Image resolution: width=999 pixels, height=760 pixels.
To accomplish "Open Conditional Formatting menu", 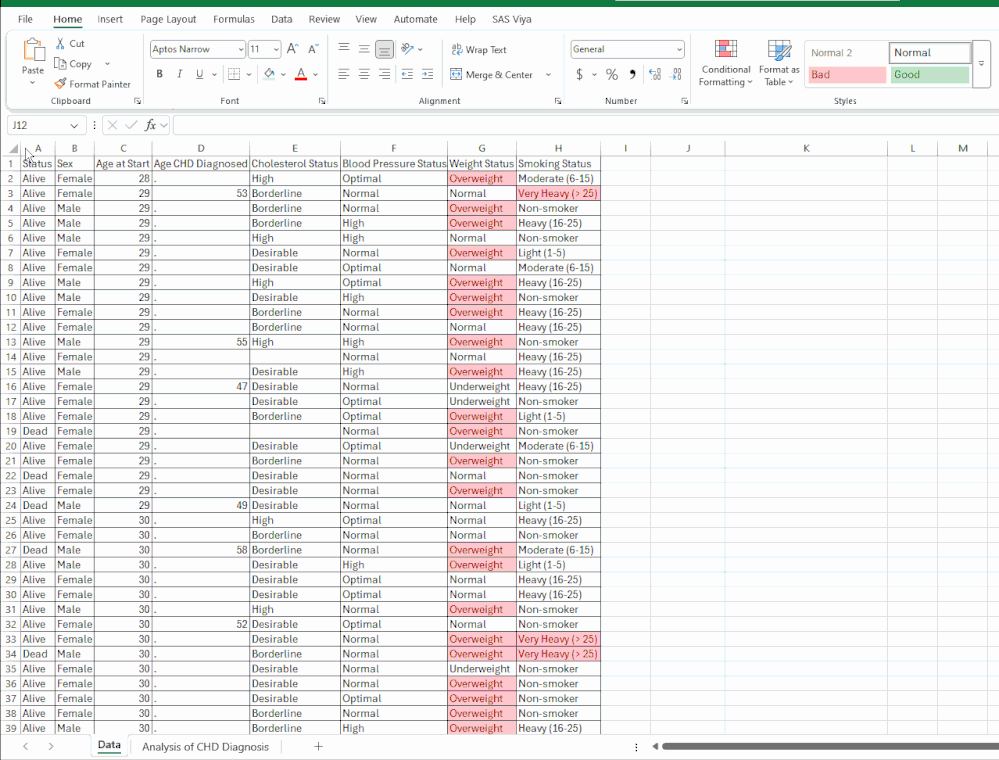I will 726,62.
